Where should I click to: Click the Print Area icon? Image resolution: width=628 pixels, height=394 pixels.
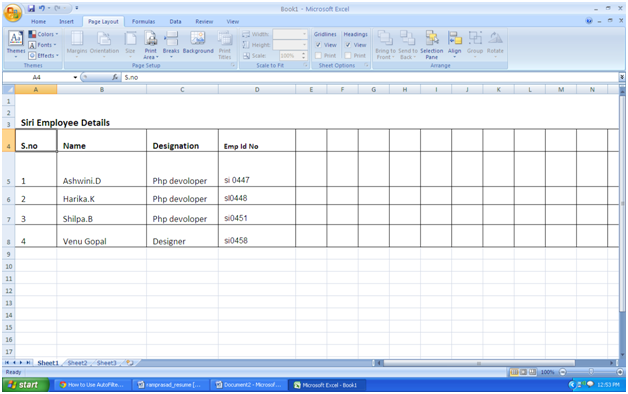coord(151,39)
